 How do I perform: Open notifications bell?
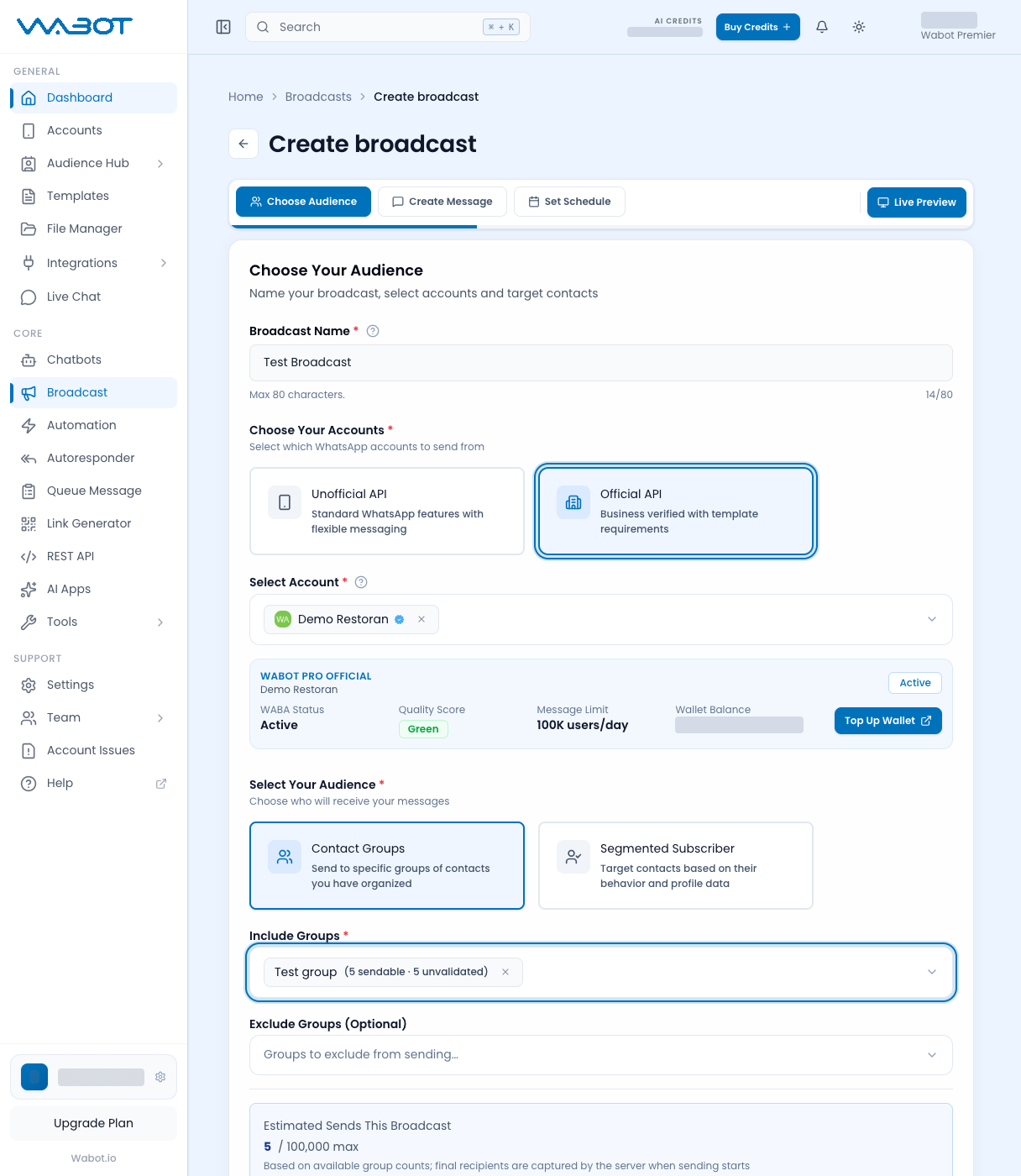point(822,27)
